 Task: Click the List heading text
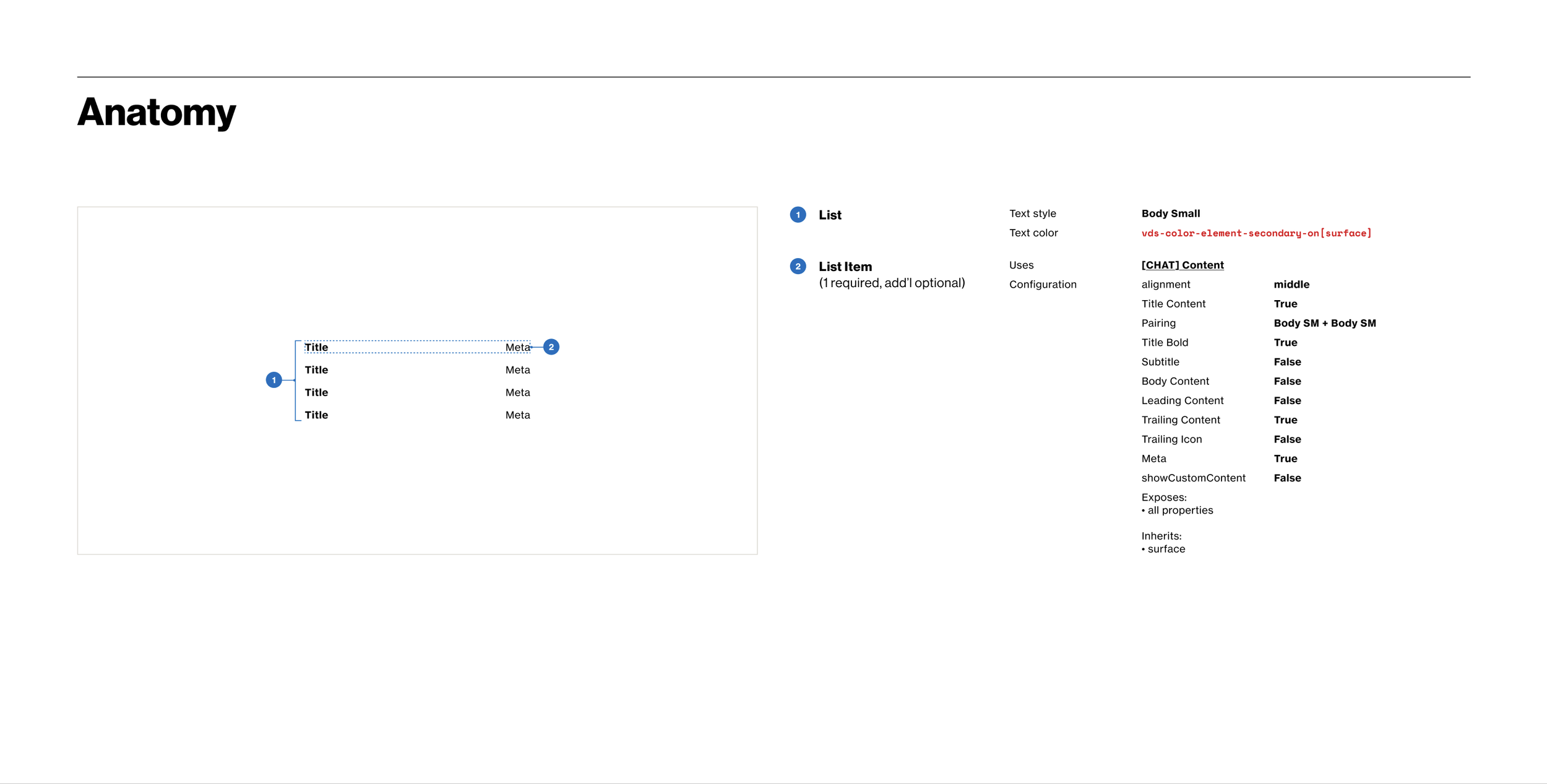pyautogui.click(x=829, y=215)
